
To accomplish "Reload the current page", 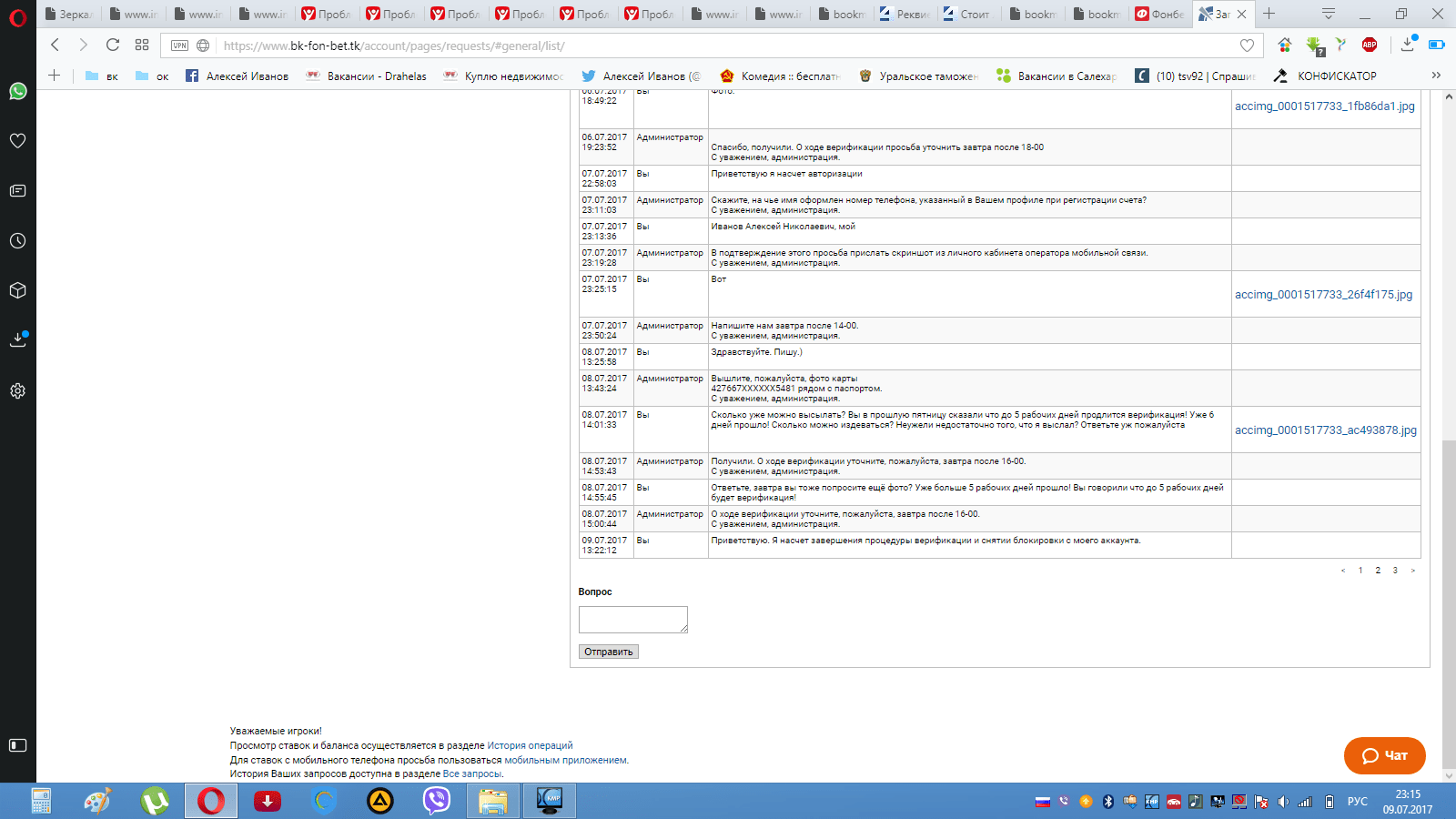I will click(x=113, y=45).
